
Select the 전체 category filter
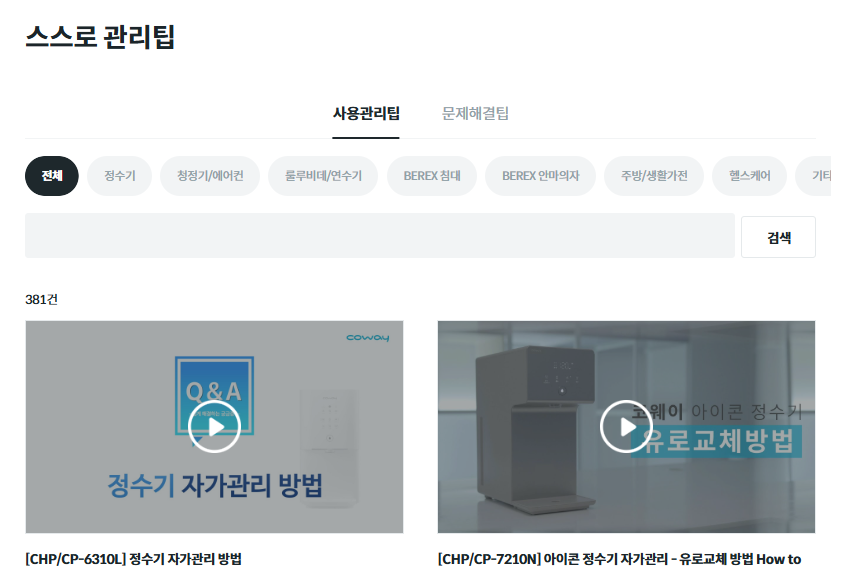[x=52, y=176]
